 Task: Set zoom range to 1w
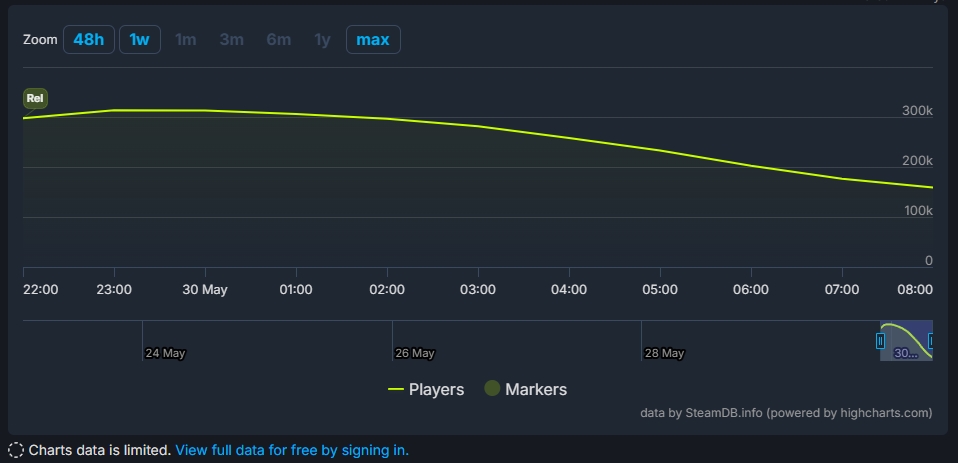[139, 40]
